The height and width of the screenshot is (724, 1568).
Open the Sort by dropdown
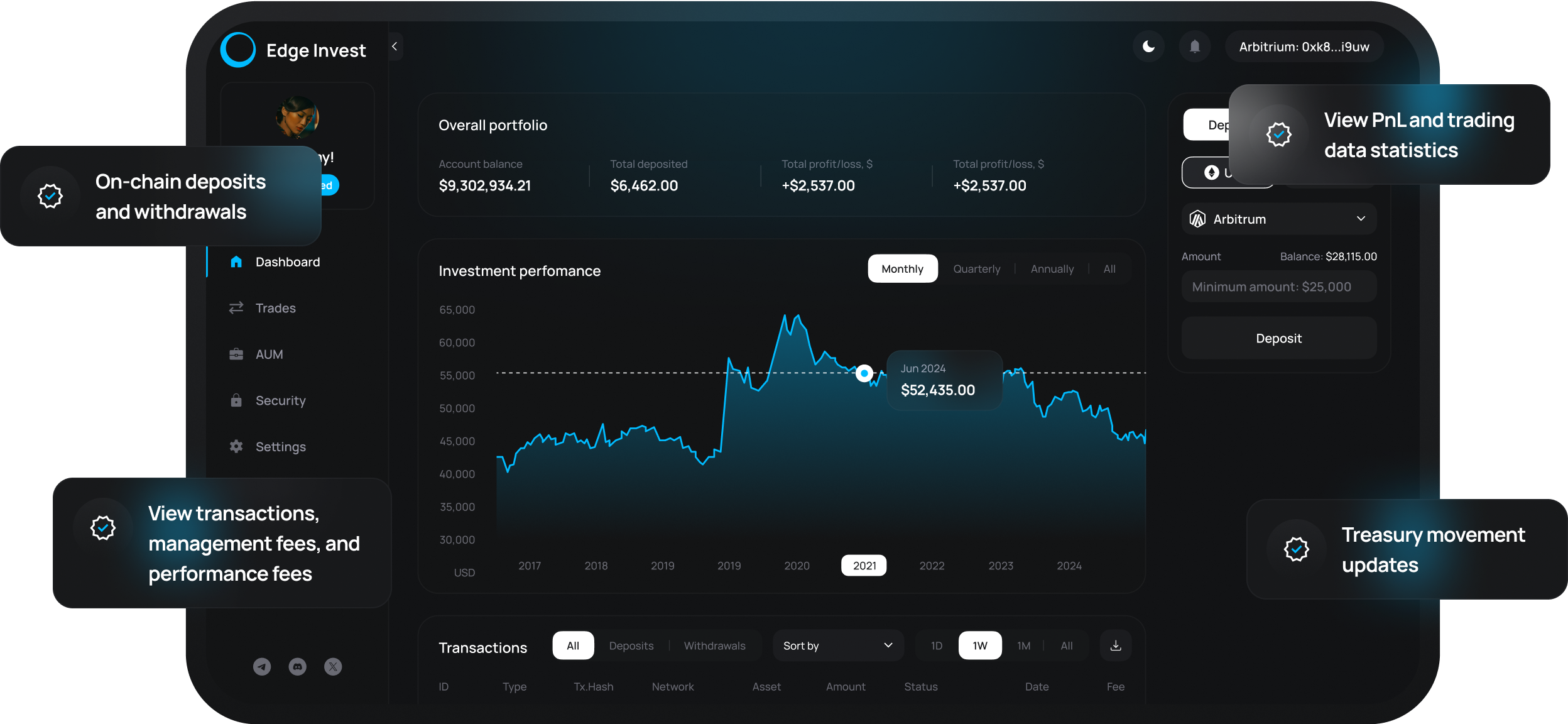pos(838,645)
